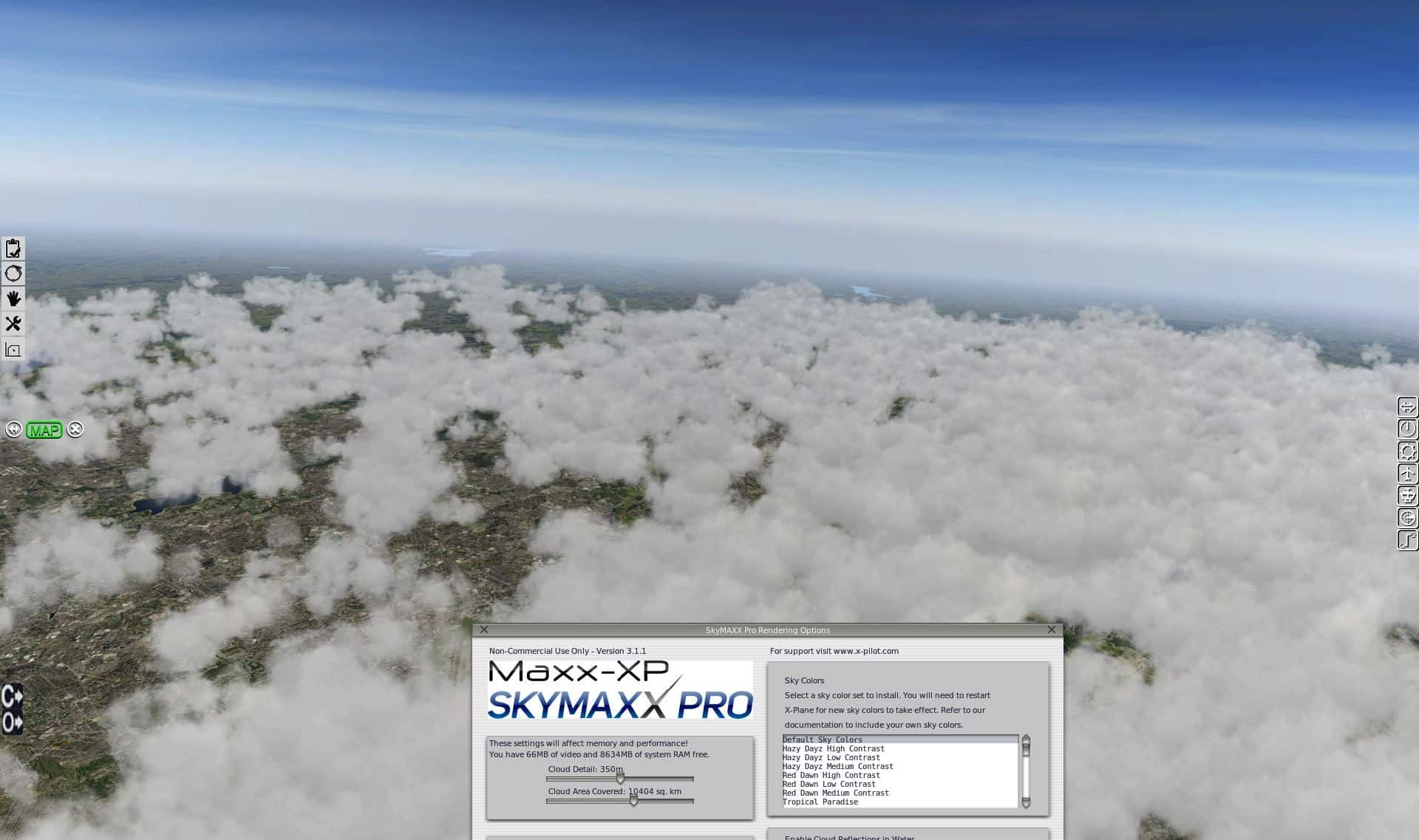Select Hazy Dayz High Contrast sky colors
The width and height of the screenshot is (1419, 840).
point(833,749)
